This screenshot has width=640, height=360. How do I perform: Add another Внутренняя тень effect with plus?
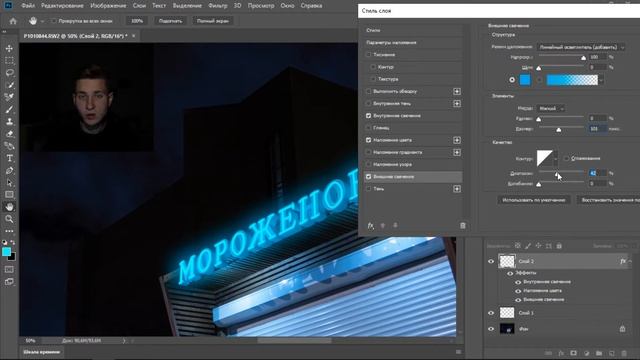click(457, 104)
